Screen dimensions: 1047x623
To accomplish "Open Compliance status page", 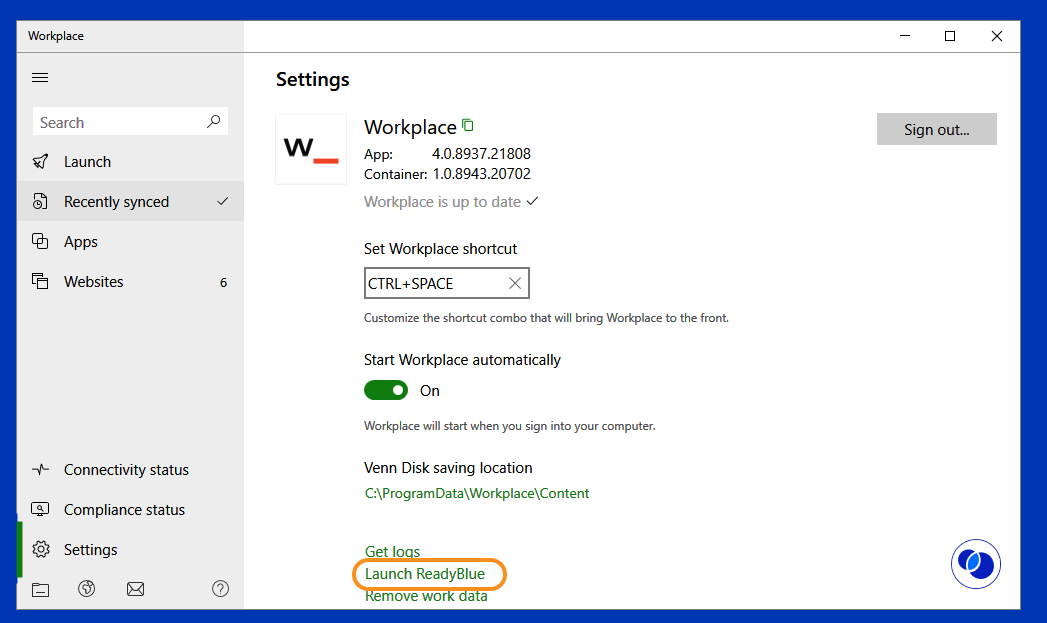I will (x=130, y=509).
